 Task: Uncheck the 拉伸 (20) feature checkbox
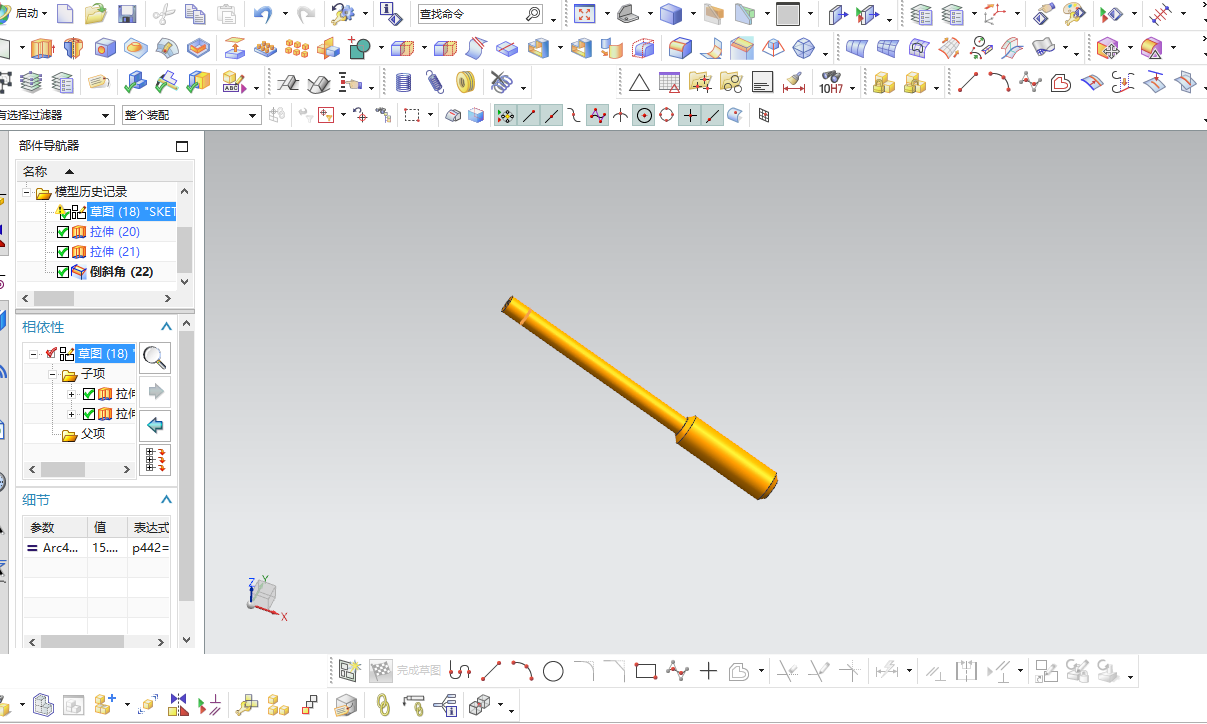pos(63,232)
